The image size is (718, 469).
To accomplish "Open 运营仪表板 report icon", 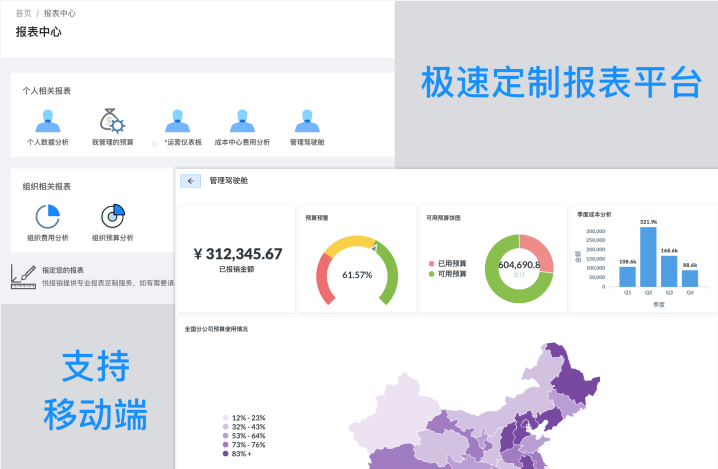I will coord(178,121).
